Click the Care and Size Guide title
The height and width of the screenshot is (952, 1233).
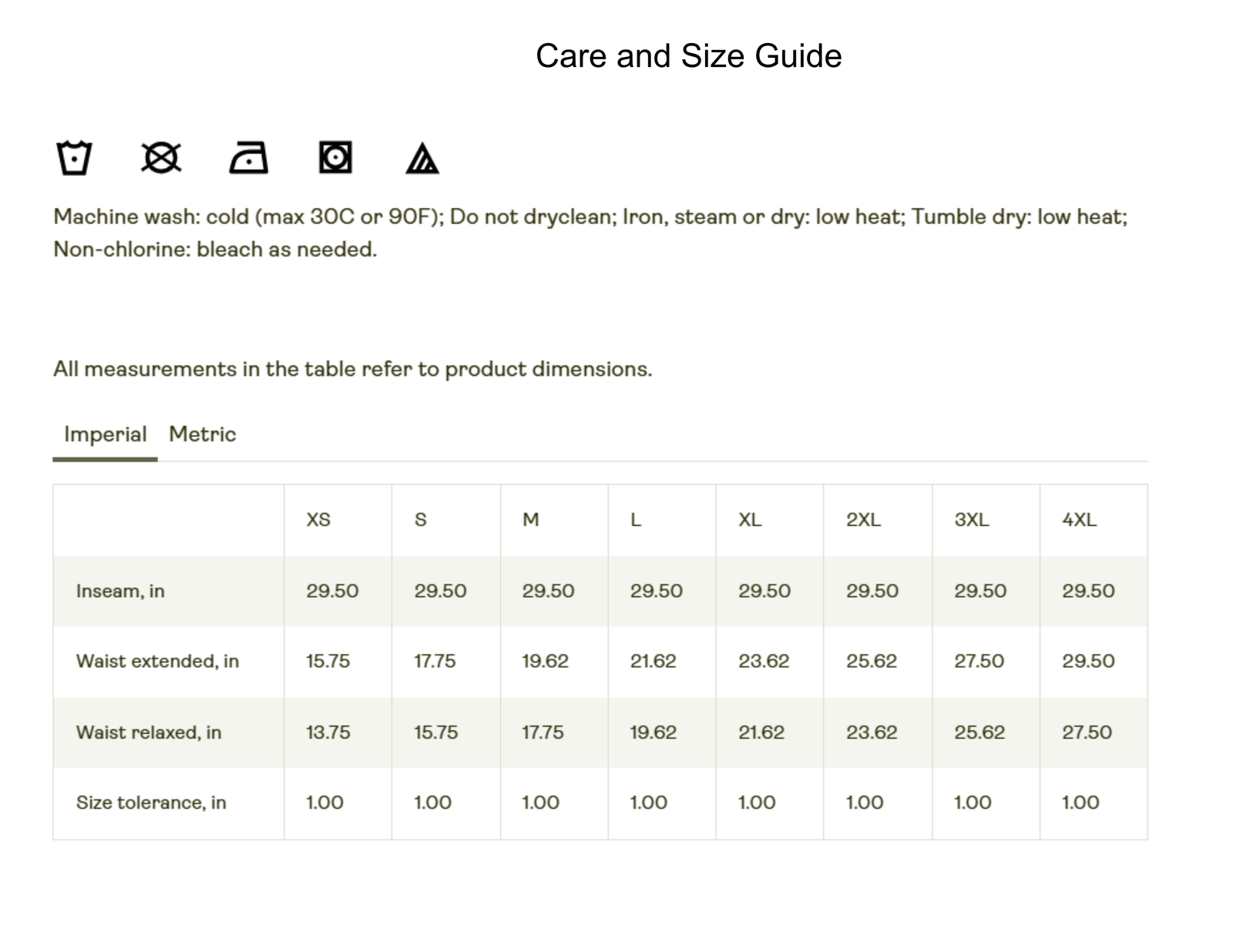coord(688,56)
